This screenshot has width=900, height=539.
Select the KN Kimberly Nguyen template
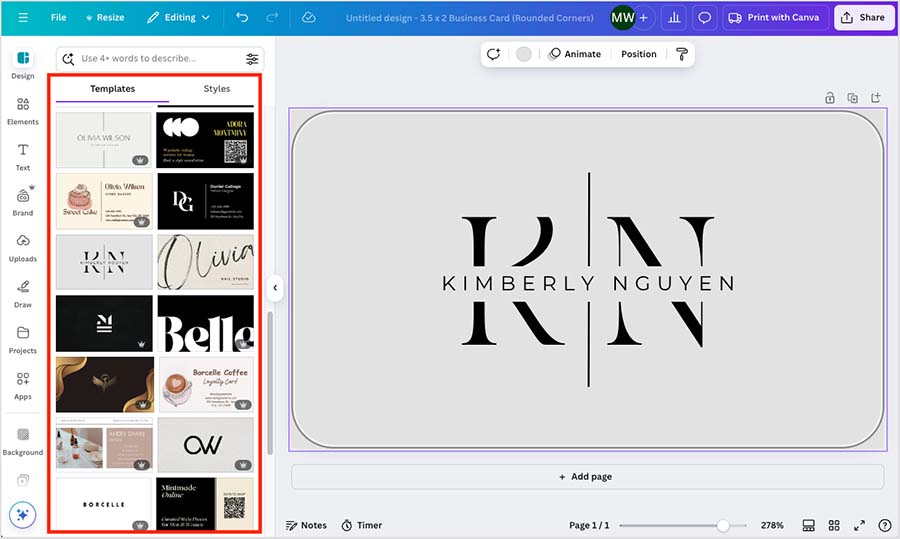[x=104, y=262]
